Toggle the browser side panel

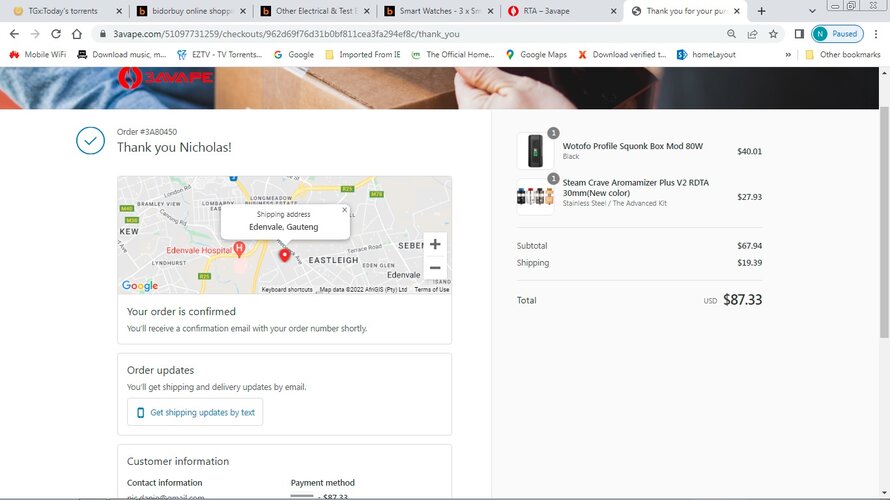799,34
